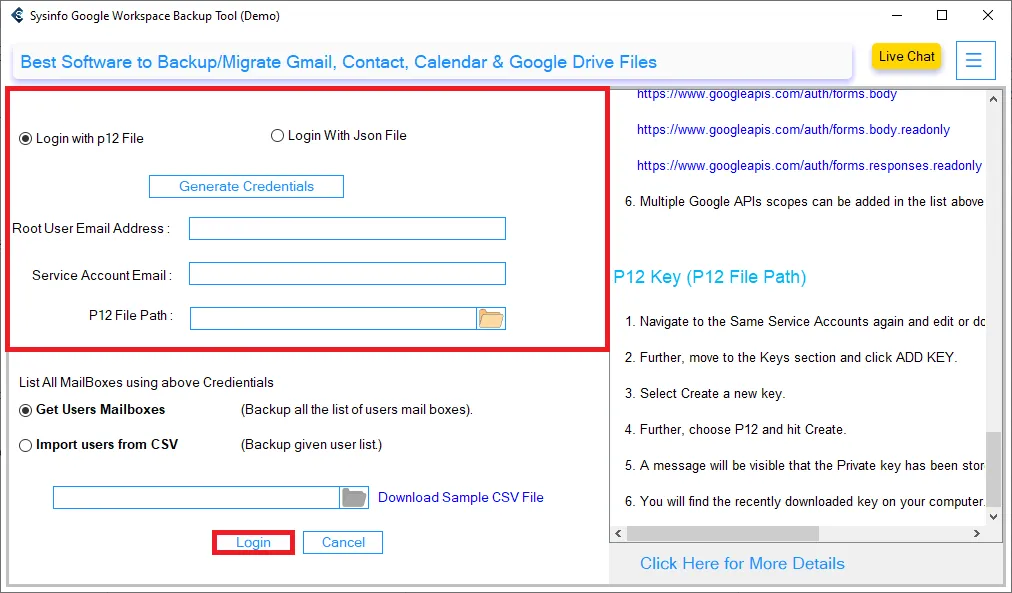1012x593 pixels.
Task: Click the Generate Credentials button
Action: click(x=246, y=187)
